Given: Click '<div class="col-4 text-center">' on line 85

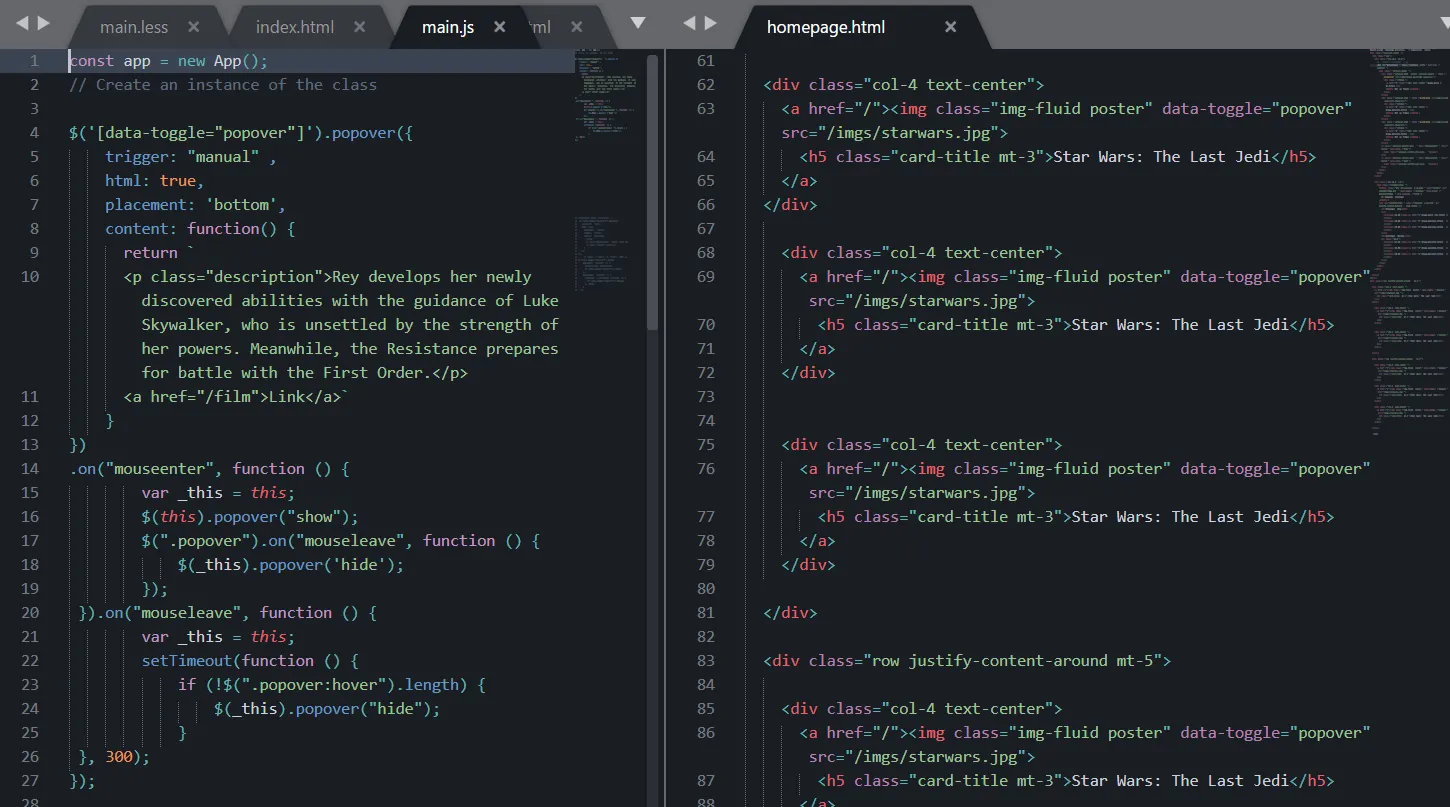Looking at the screenshot, I should [x=922, y=709].
